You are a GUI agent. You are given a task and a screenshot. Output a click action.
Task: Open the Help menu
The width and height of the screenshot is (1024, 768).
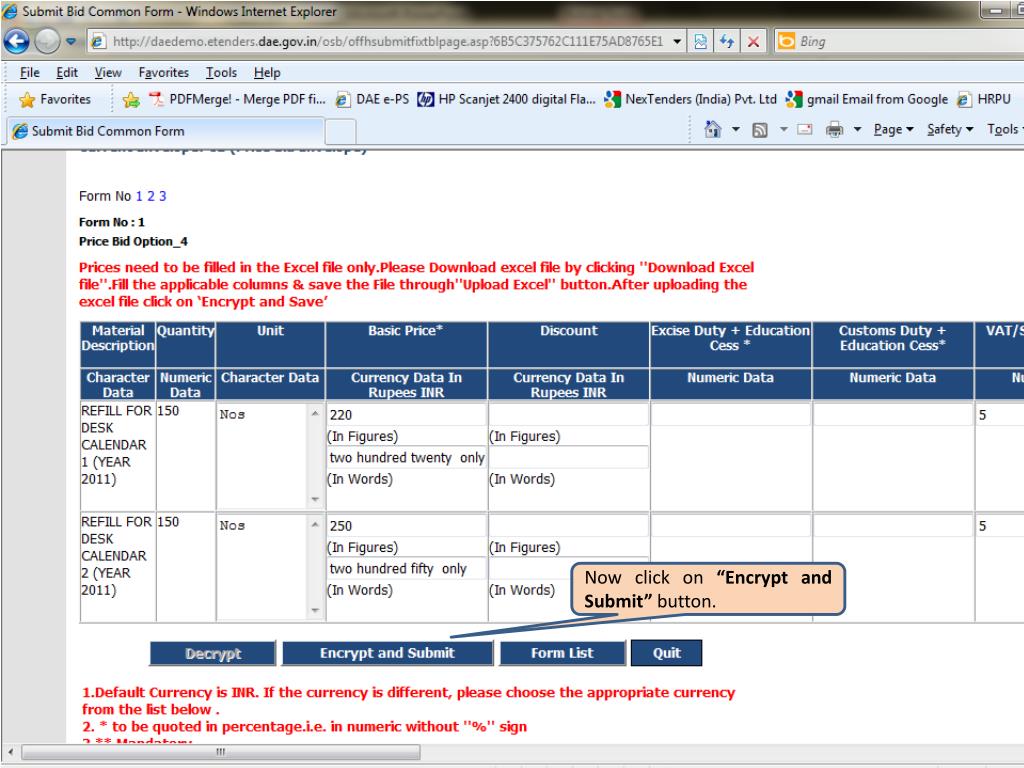tap(267, 72)
